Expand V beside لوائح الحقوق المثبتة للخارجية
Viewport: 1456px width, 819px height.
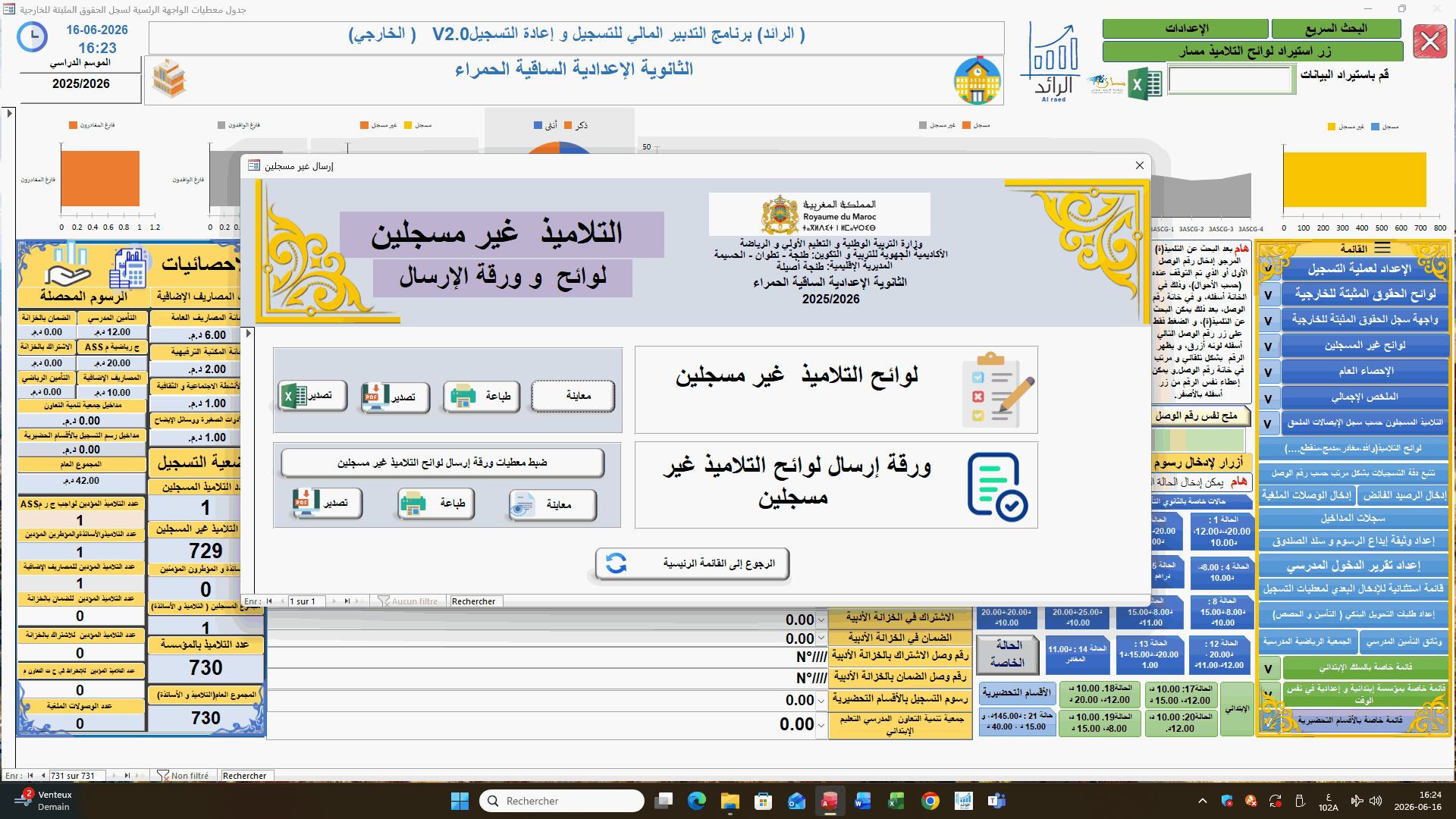click(x=1268, y=295)
